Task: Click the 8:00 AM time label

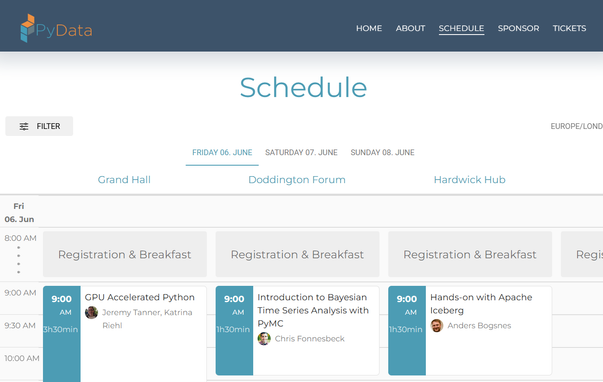Action: click(x=20, y=238)
